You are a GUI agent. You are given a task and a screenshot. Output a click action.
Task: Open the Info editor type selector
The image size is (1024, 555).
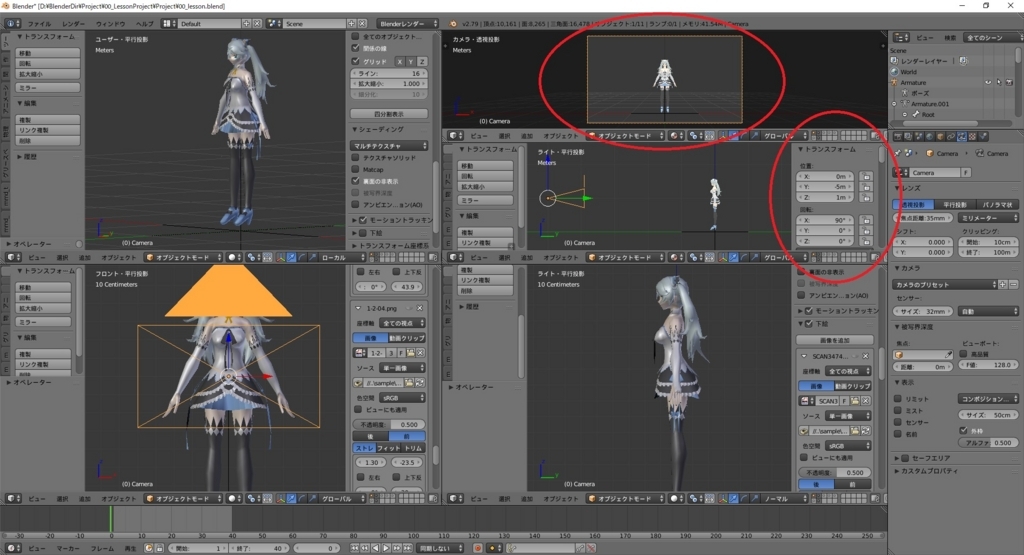click(13, 24)
